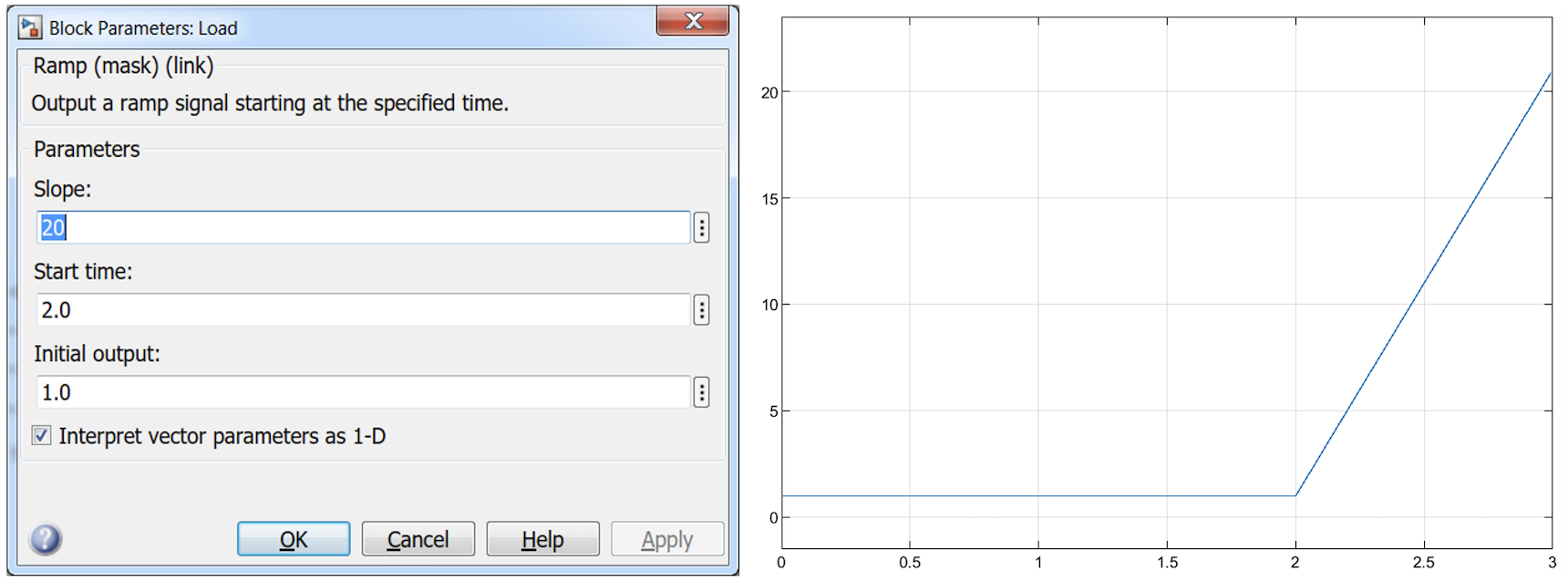Click the Simulink block icon in title bar
Screen dimensions: 1568x582
30,27
